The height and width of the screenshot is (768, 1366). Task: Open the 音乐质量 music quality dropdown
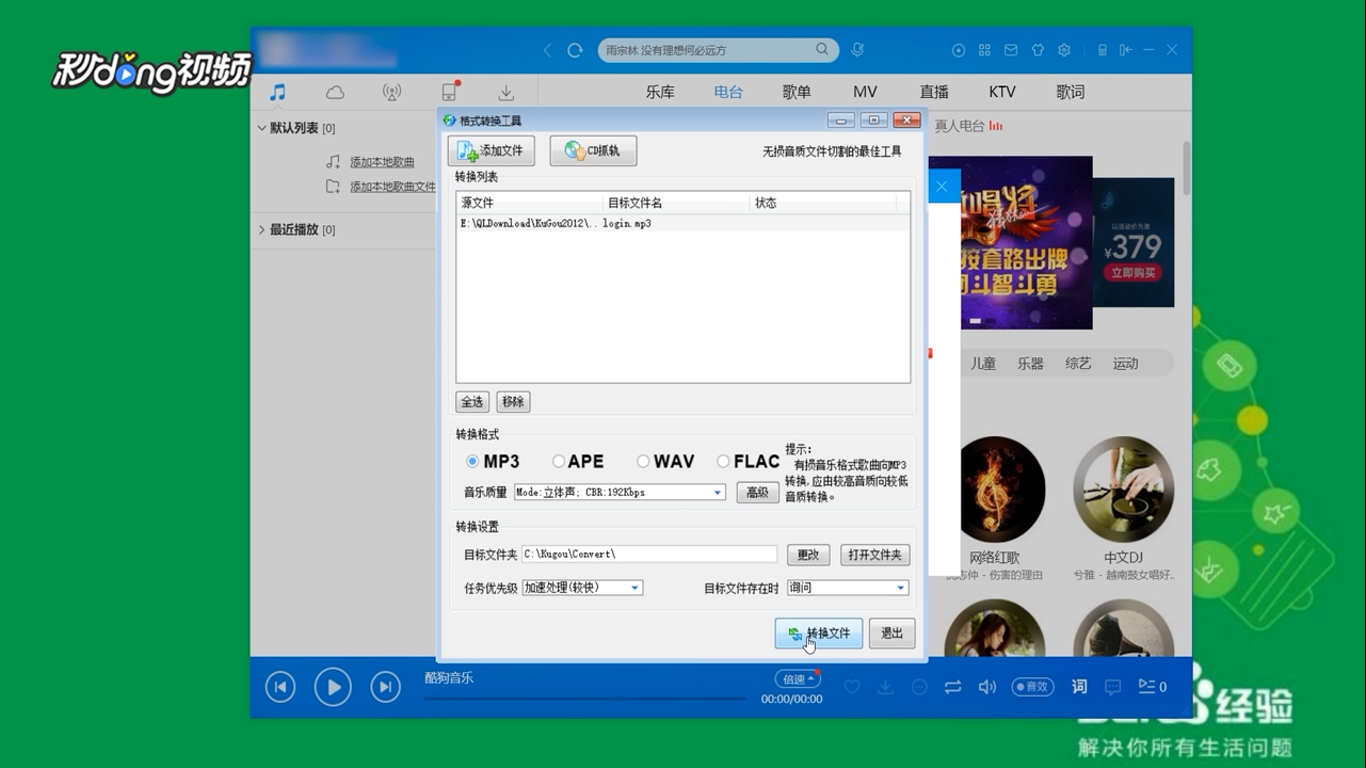pos(619,492)
